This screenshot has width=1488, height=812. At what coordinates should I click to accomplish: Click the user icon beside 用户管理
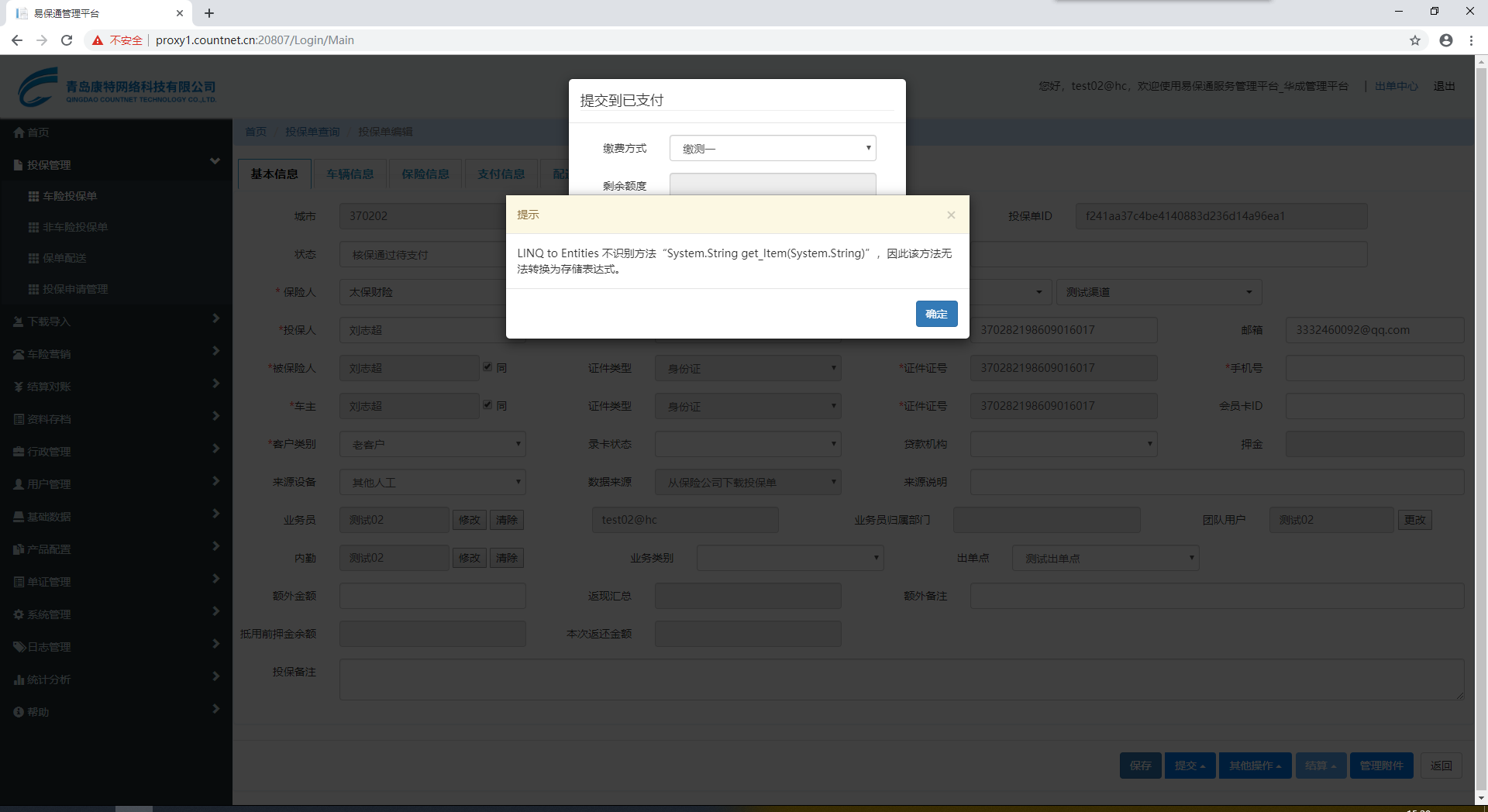click(x=19, y=484)
